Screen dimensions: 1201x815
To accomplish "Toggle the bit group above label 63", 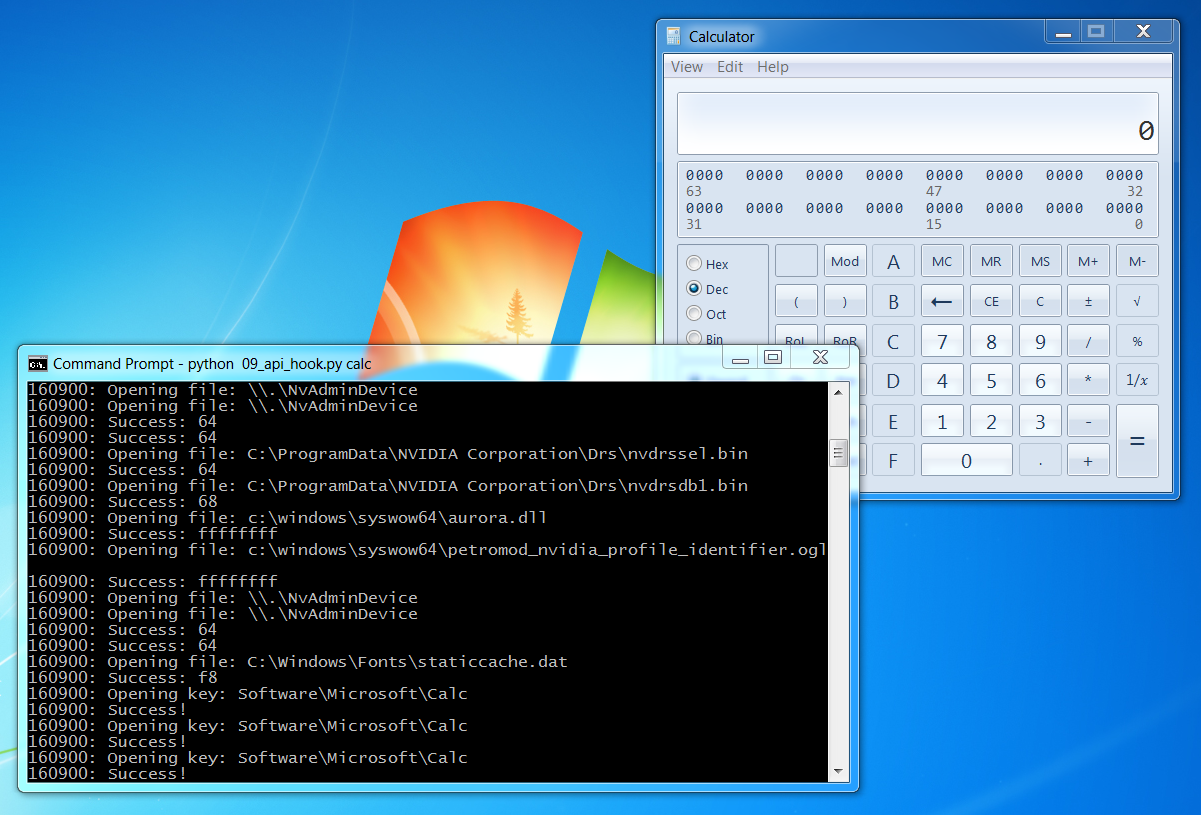I will [x=704, y=175].
